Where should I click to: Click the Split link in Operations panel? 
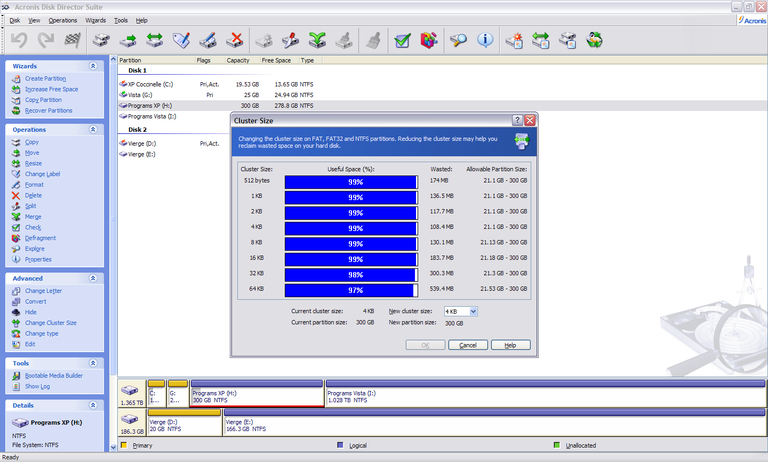(30, 206)
